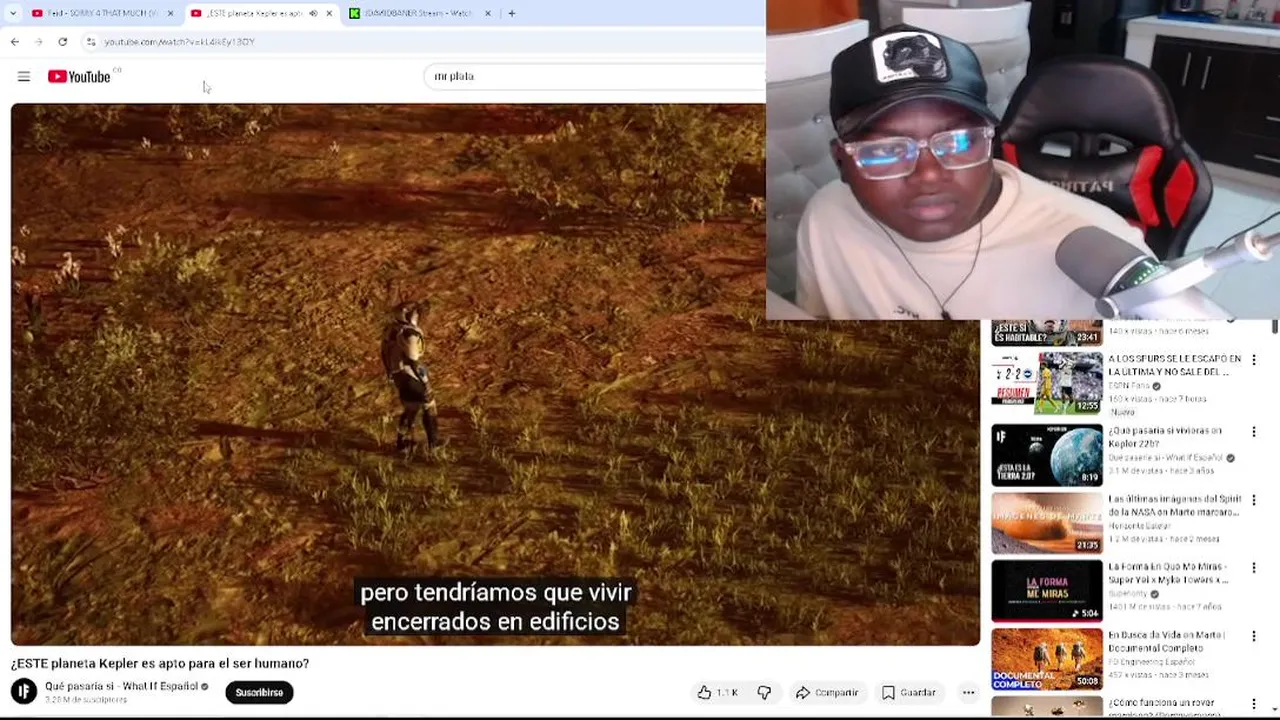Open 'A LOS SPURS SE LE ESCAPÓ' video title
Viewport: 1280px width, 720px height.
(1174, 365)
